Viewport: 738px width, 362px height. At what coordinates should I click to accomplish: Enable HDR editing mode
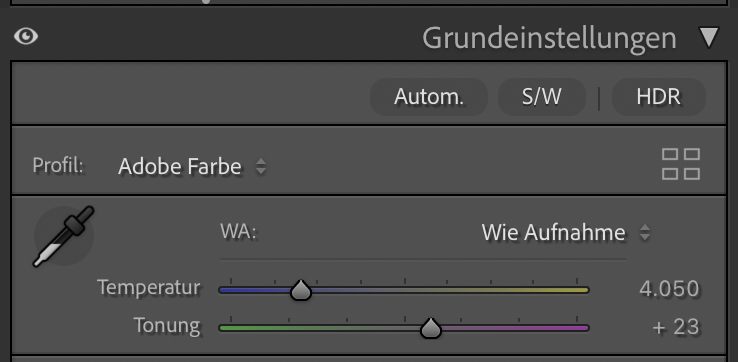[658, 97]
